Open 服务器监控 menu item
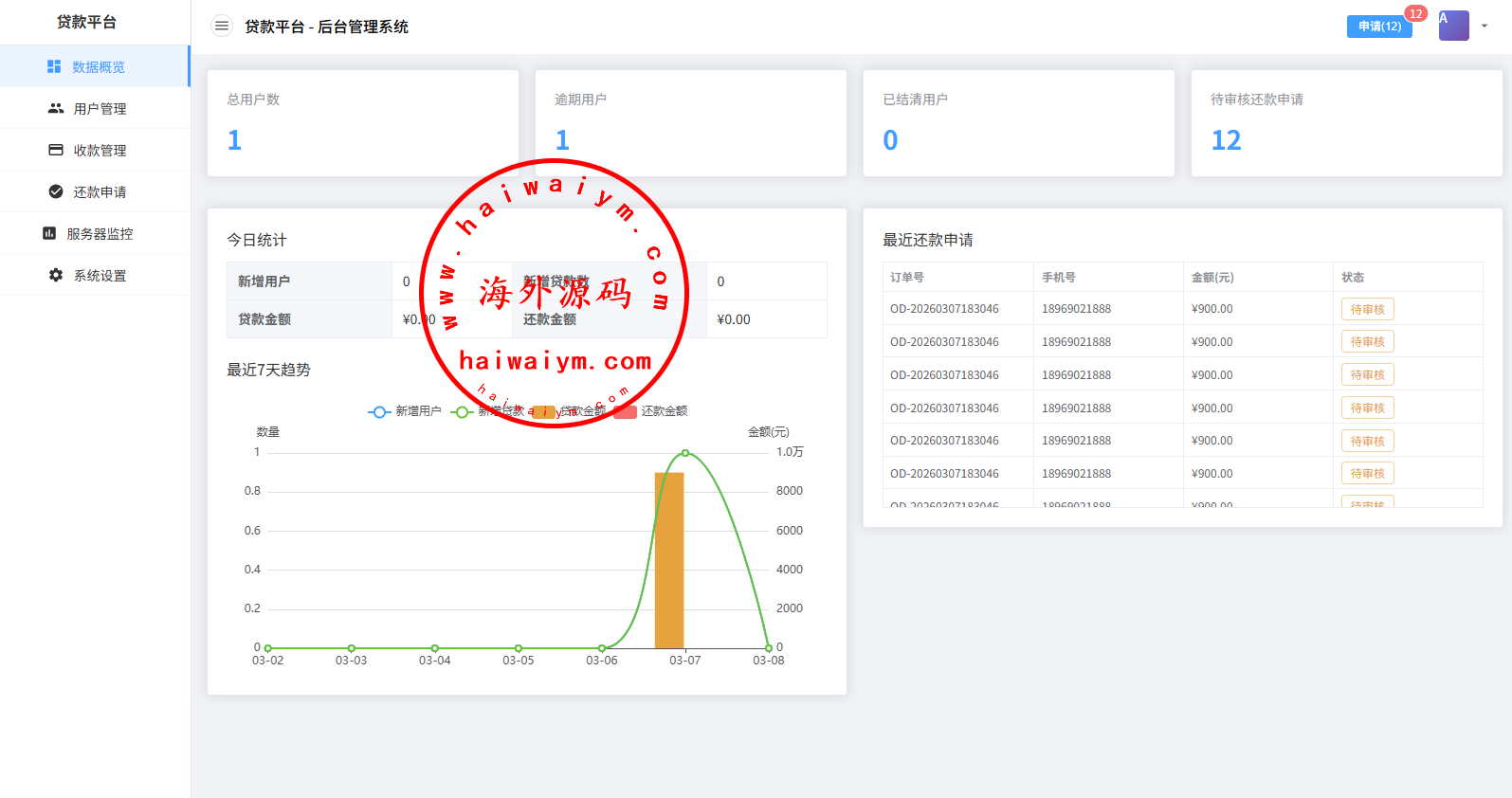Viewport: 1512px width, 798px height. tap(100, 234)
